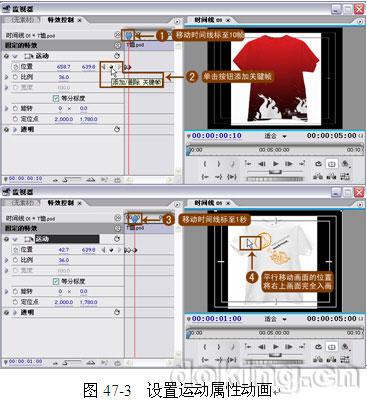Expand the 透明 effect in the 00:00:01:00 window
The height and width of the screenshot is (403, 367).
point(15,312)
